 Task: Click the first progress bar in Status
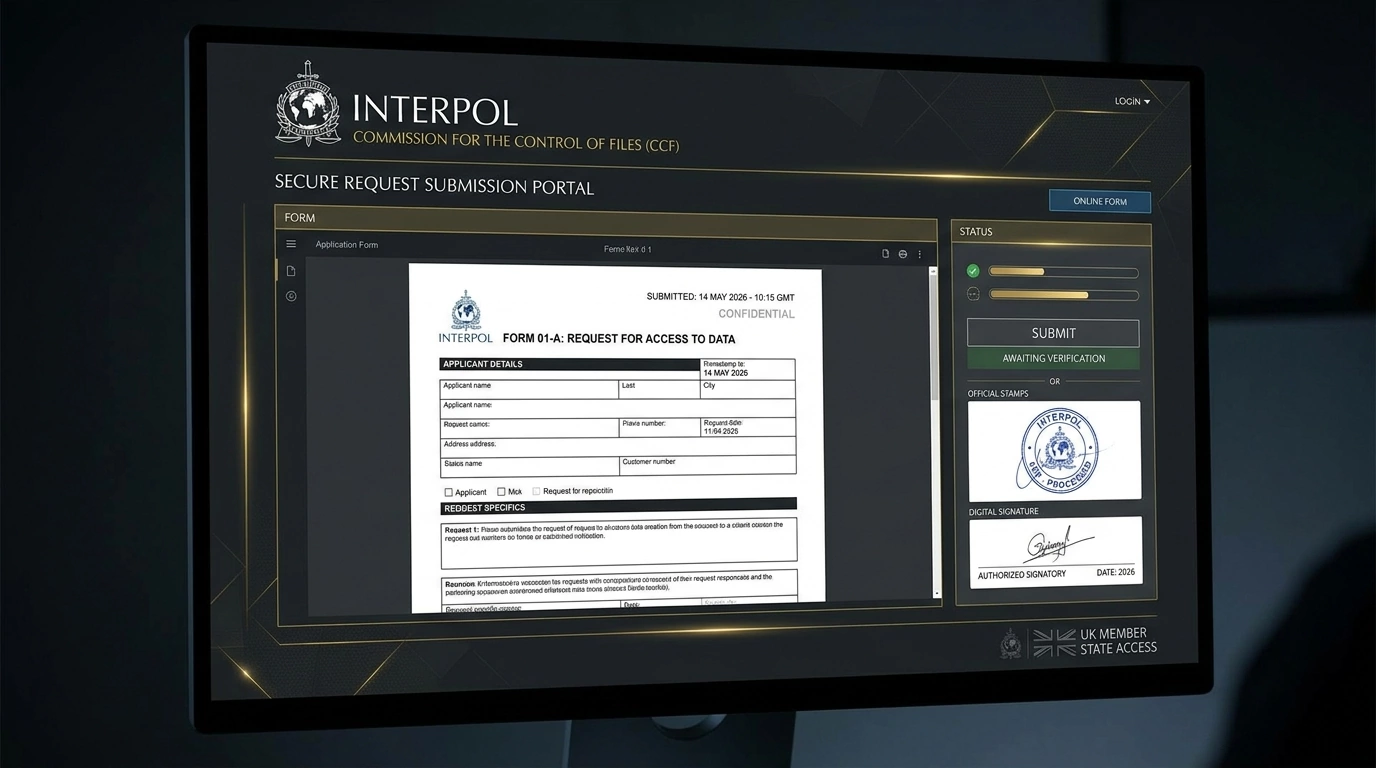point(1064,272)
